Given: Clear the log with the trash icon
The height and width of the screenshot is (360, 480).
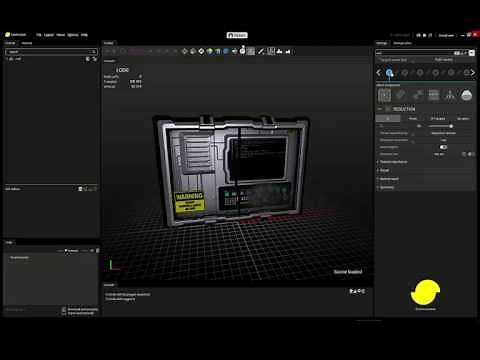Looking at the screenshot, I should 97,250.
